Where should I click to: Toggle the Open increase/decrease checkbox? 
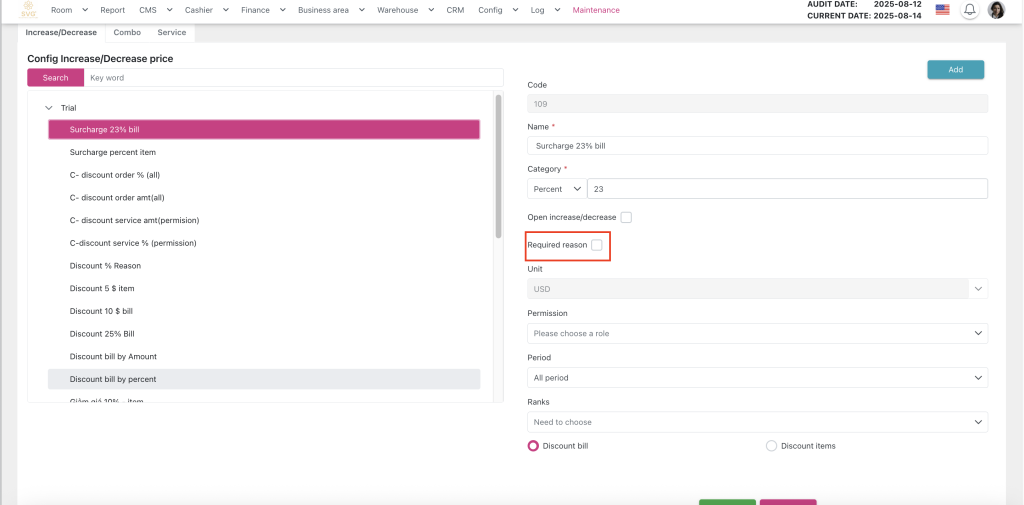click(626, 217)
